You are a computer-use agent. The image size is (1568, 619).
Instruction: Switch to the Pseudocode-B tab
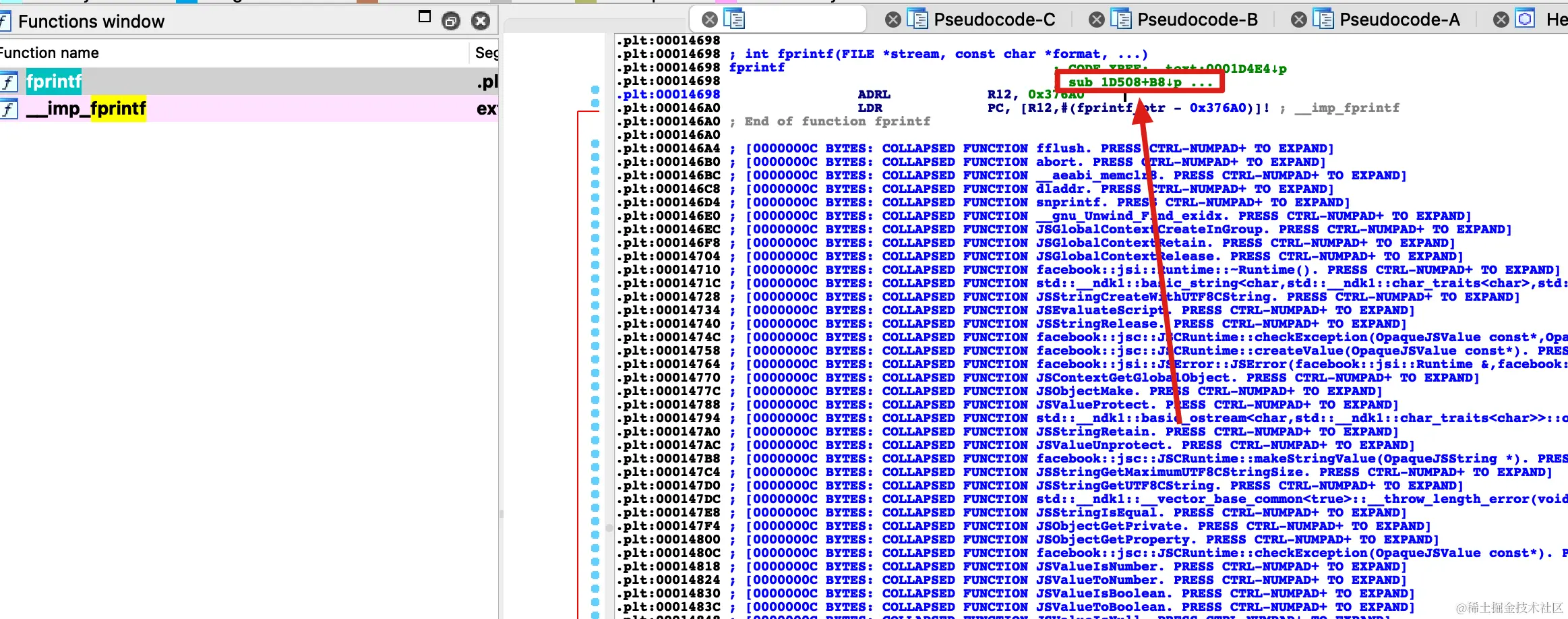(x=1197, y=20)
